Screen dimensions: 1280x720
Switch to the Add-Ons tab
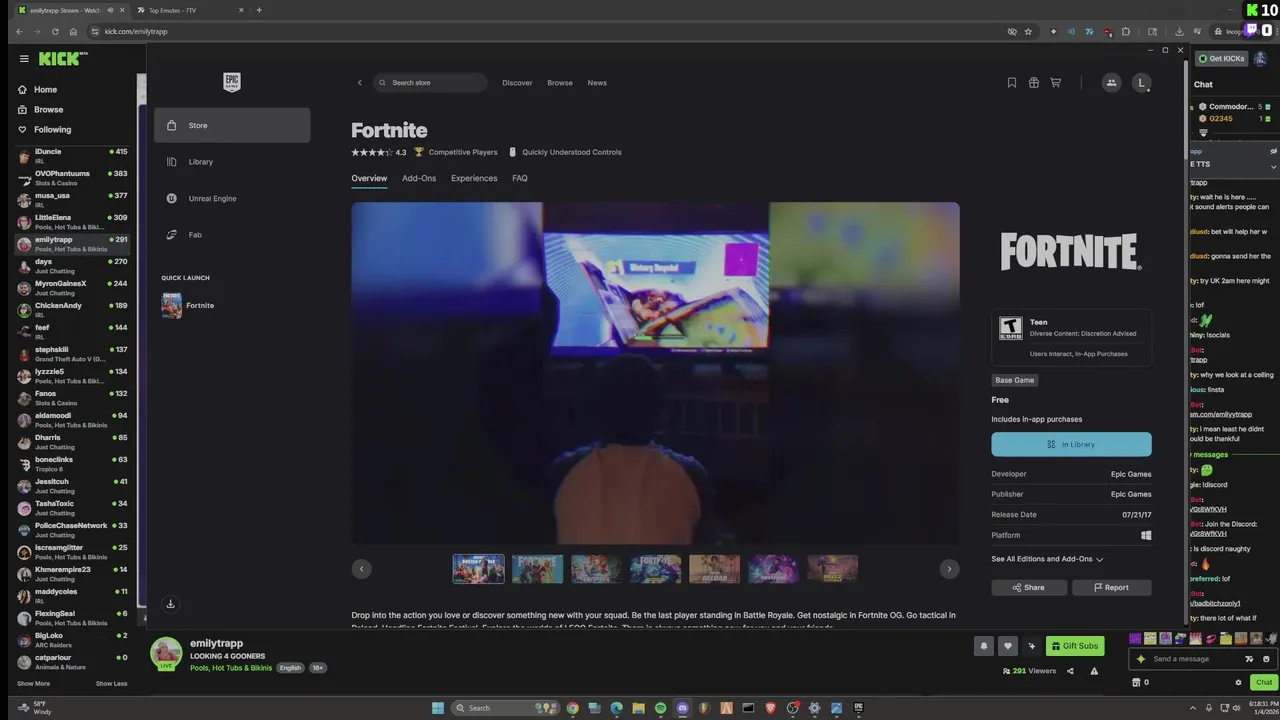(419, 178)
